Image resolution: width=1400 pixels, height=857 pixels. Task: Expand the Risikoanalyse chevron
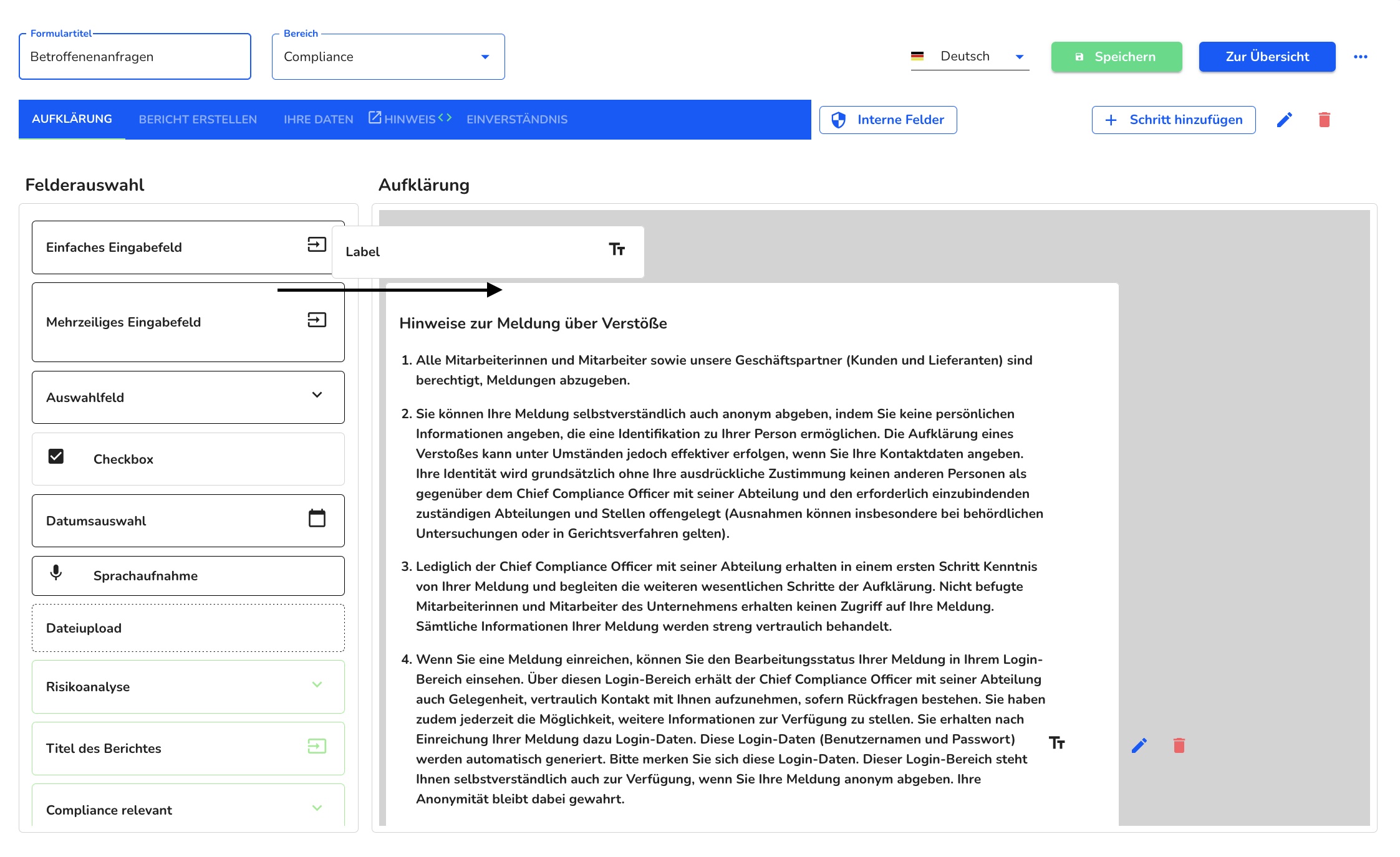coord(317,684)
